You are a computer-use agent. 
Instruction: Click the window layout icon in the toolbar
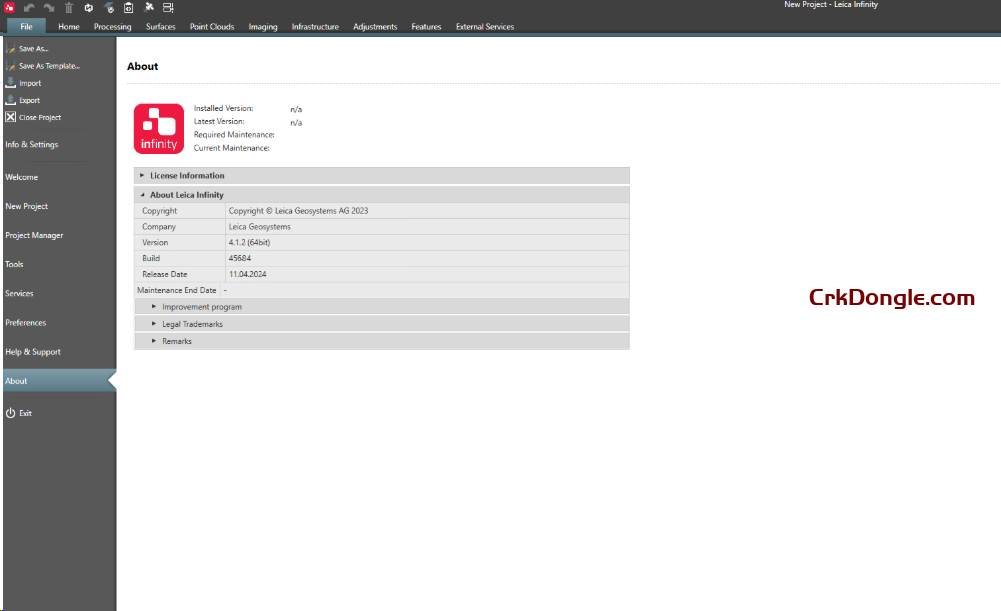click(x=168, y=8)
